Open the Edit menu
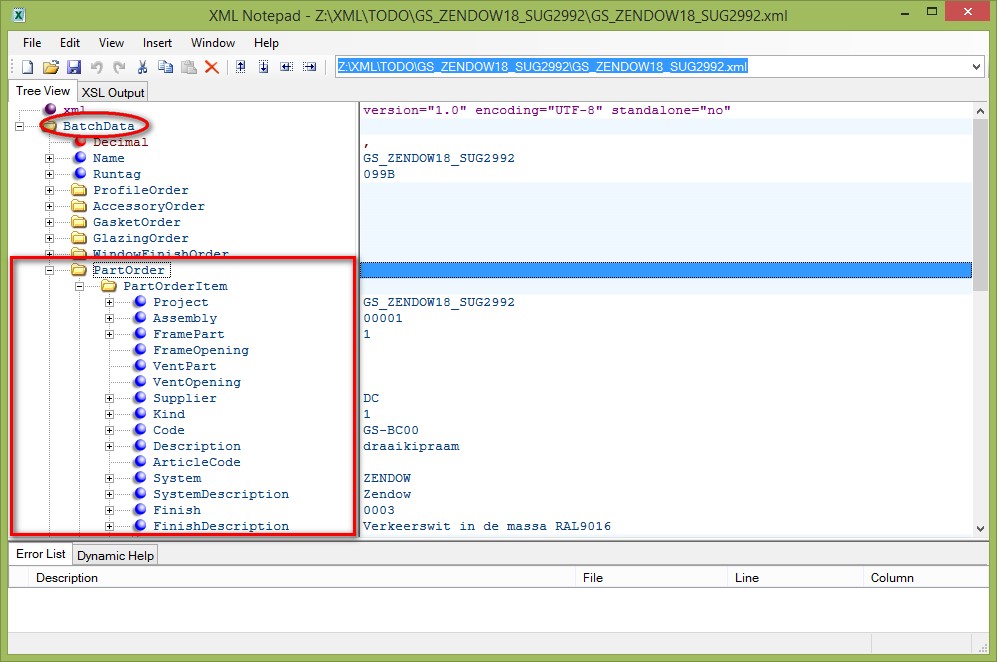Image resolution: width=997 pixels, height=662 pixels. pyautogui.click(x=70, y=43)
